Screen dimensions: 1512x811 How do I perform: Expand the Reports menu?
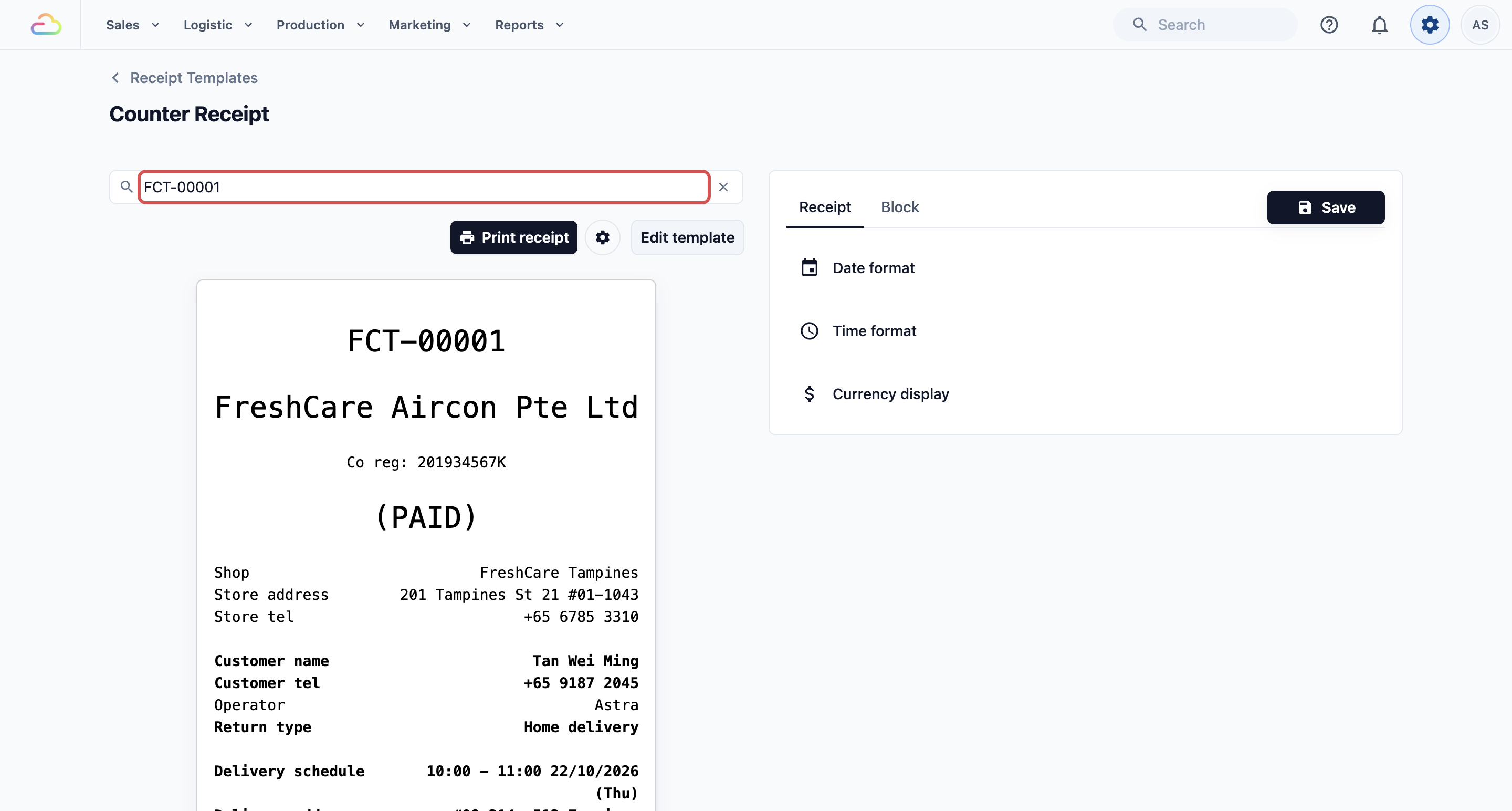tap(529, 25)
